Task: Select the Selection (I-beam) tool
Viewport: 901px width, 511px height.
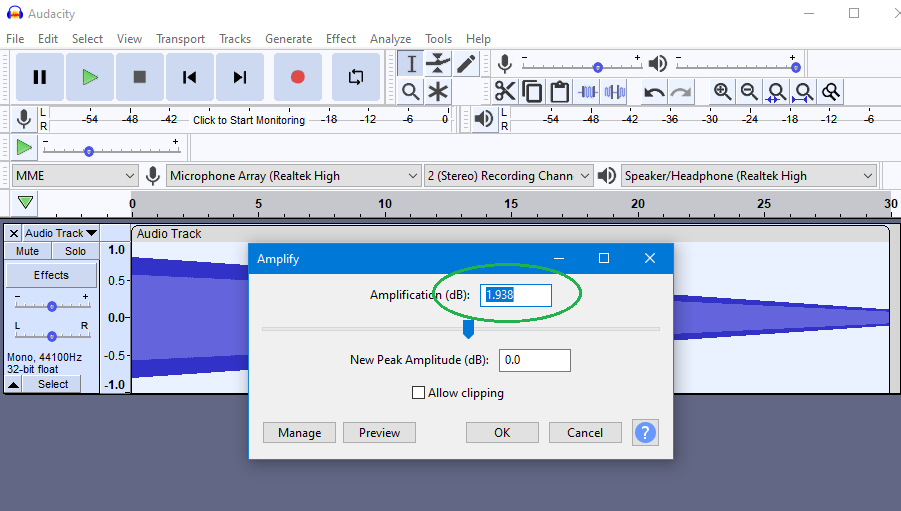Action: click(x=411, y=64)
